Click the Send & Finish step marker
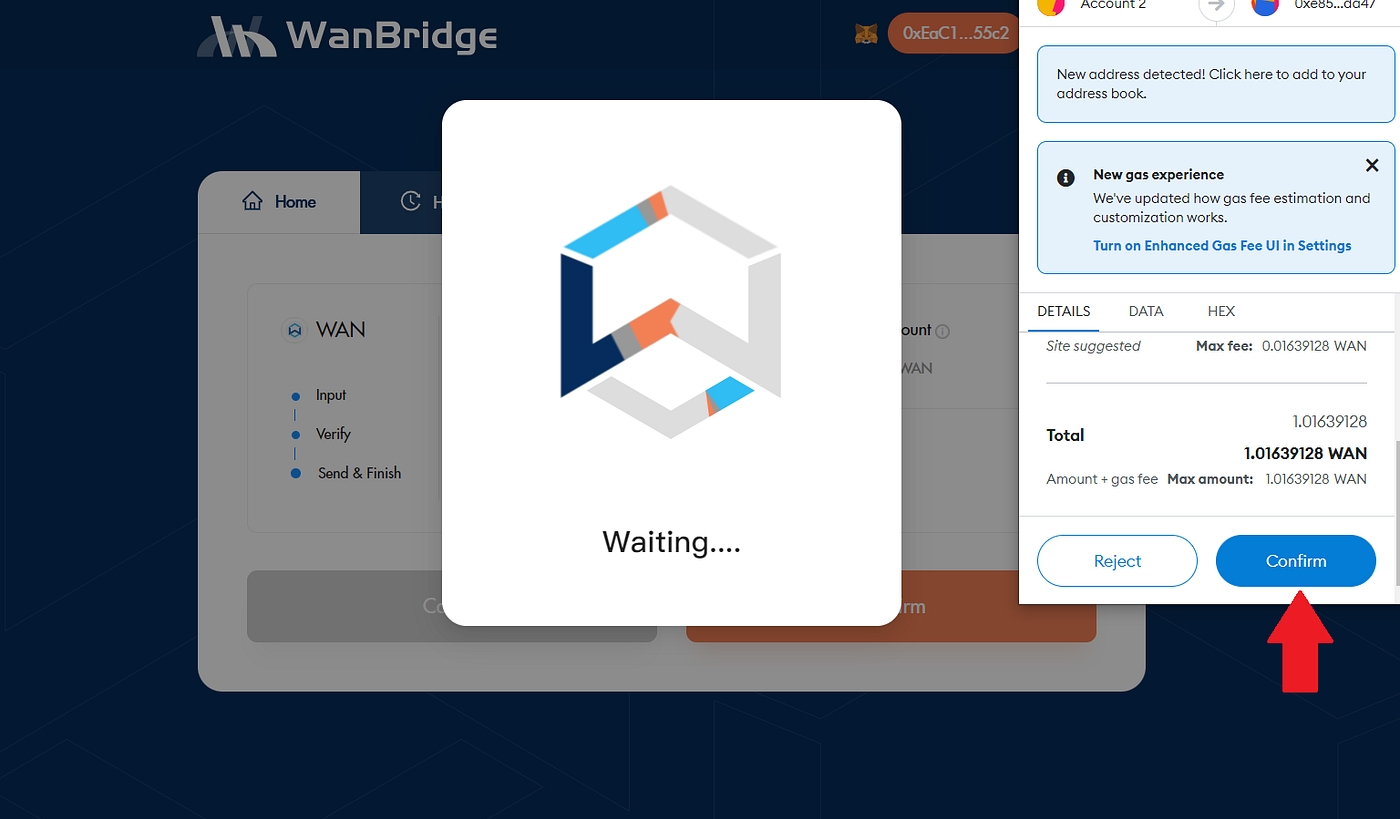 (x=295, y=473)
